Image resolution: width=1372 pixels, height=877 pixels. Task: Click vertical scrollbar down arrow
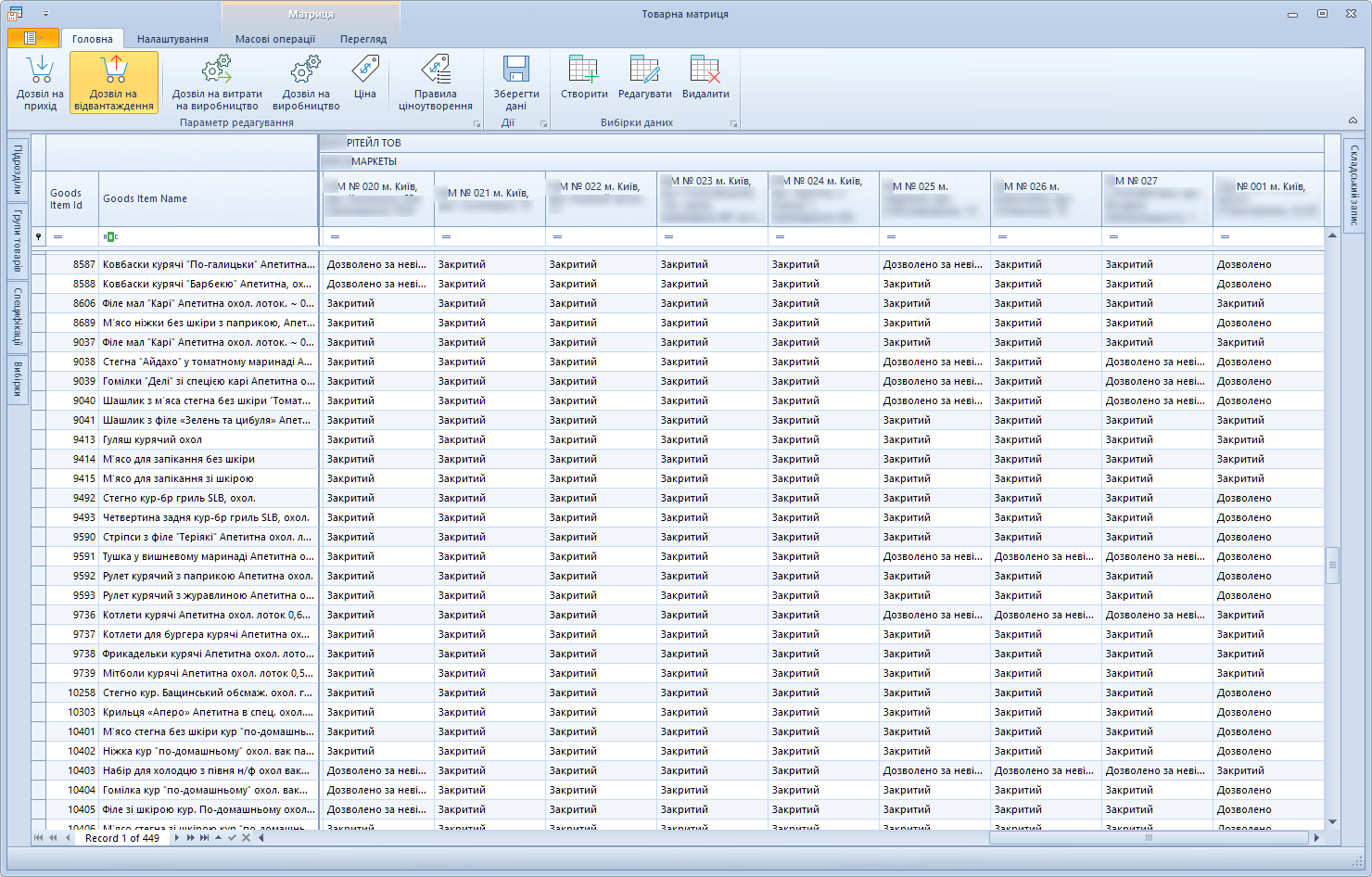(1333, 821)
